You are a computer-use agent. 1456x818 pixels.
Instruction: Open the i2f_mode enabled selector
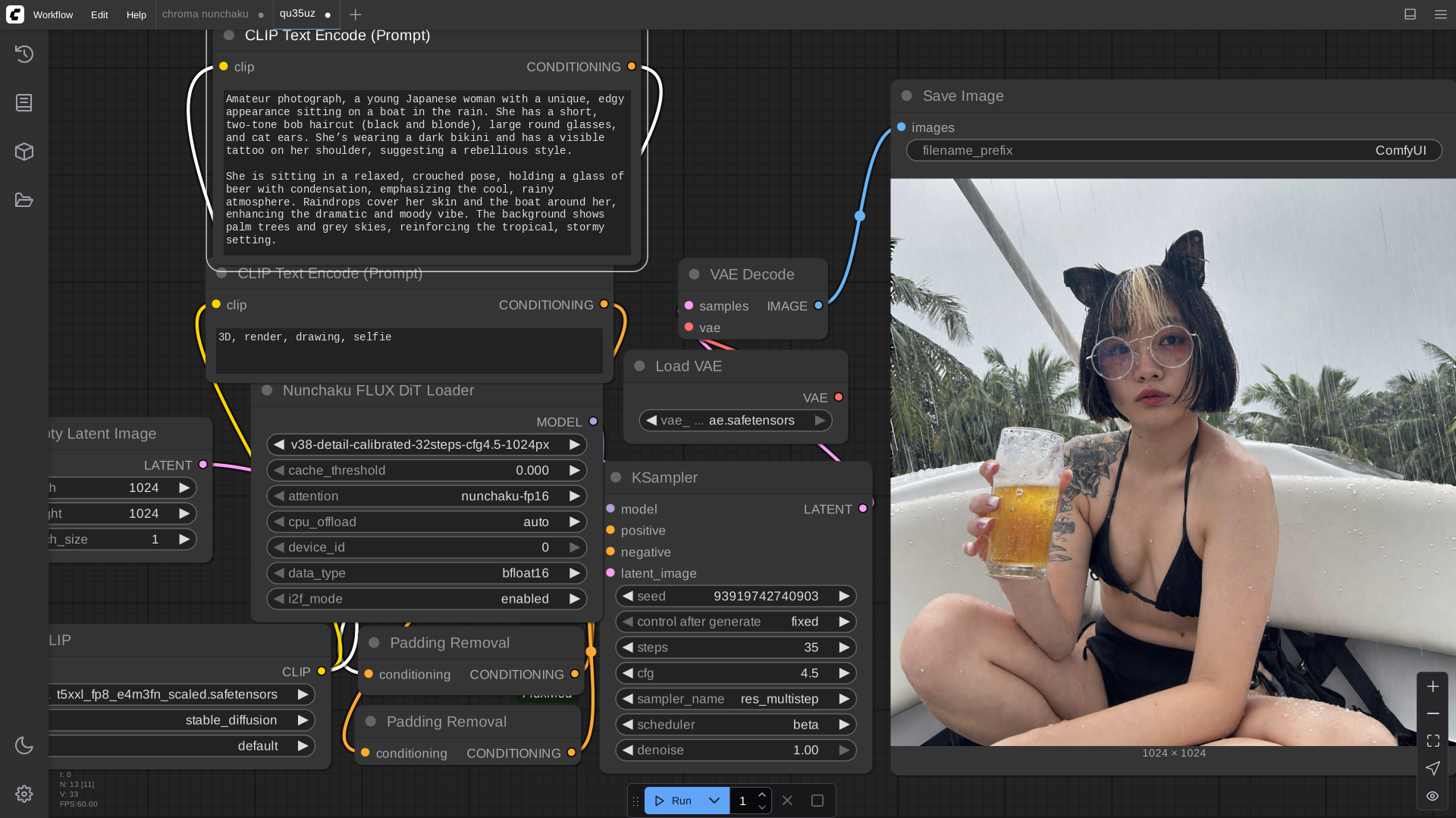427,599
